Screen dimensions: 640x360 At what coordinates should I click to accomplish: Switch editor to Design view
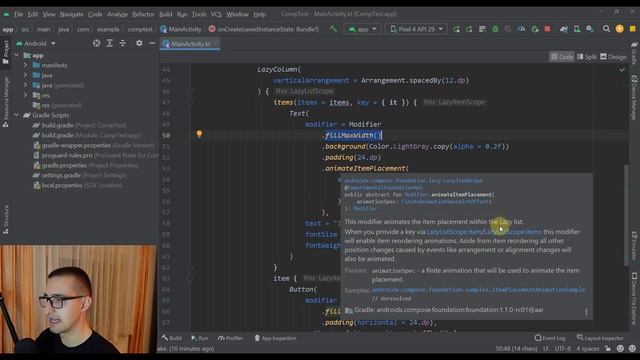coord(613,57)
